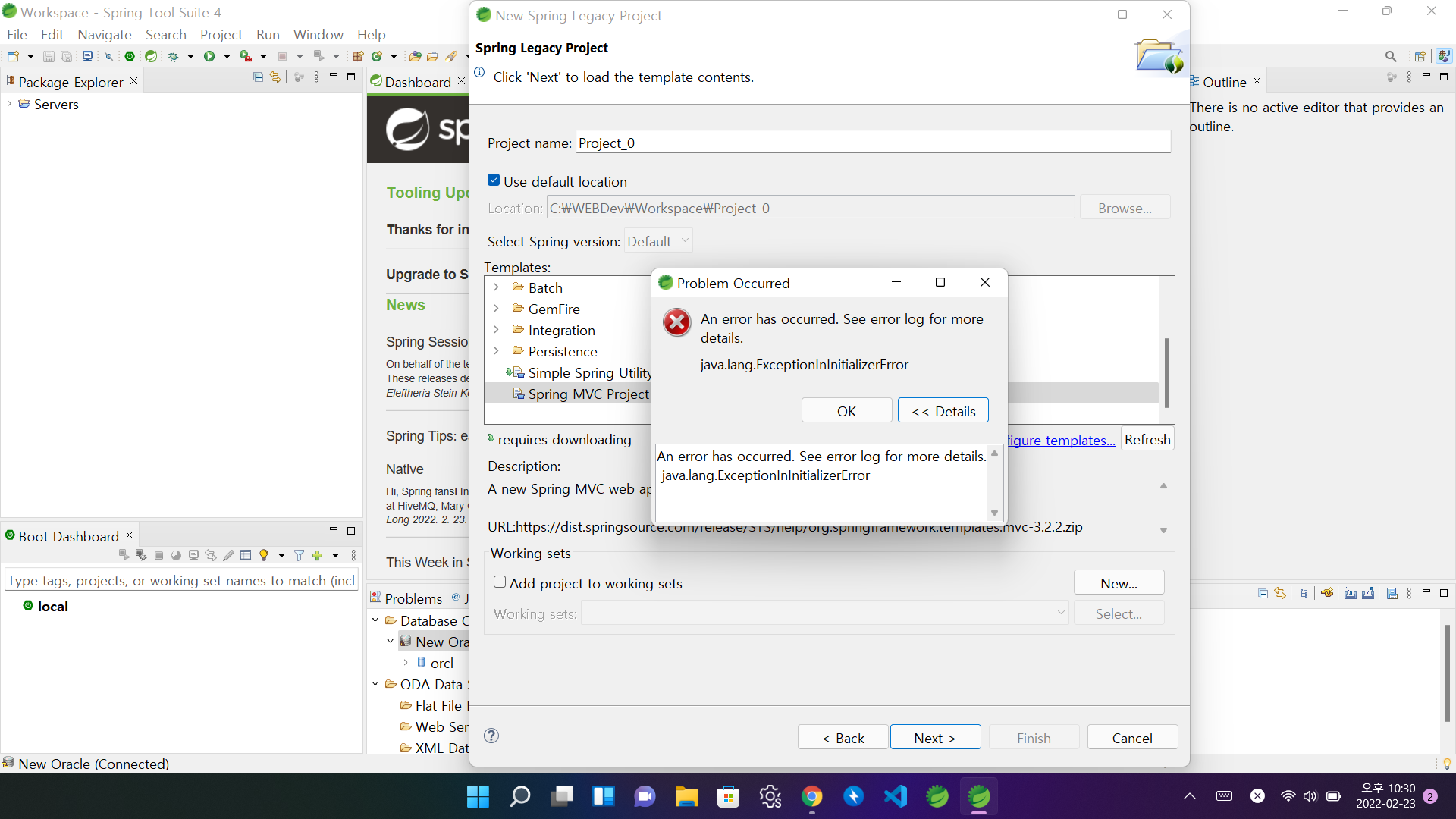Expand the Persistence templates folder

497,351
